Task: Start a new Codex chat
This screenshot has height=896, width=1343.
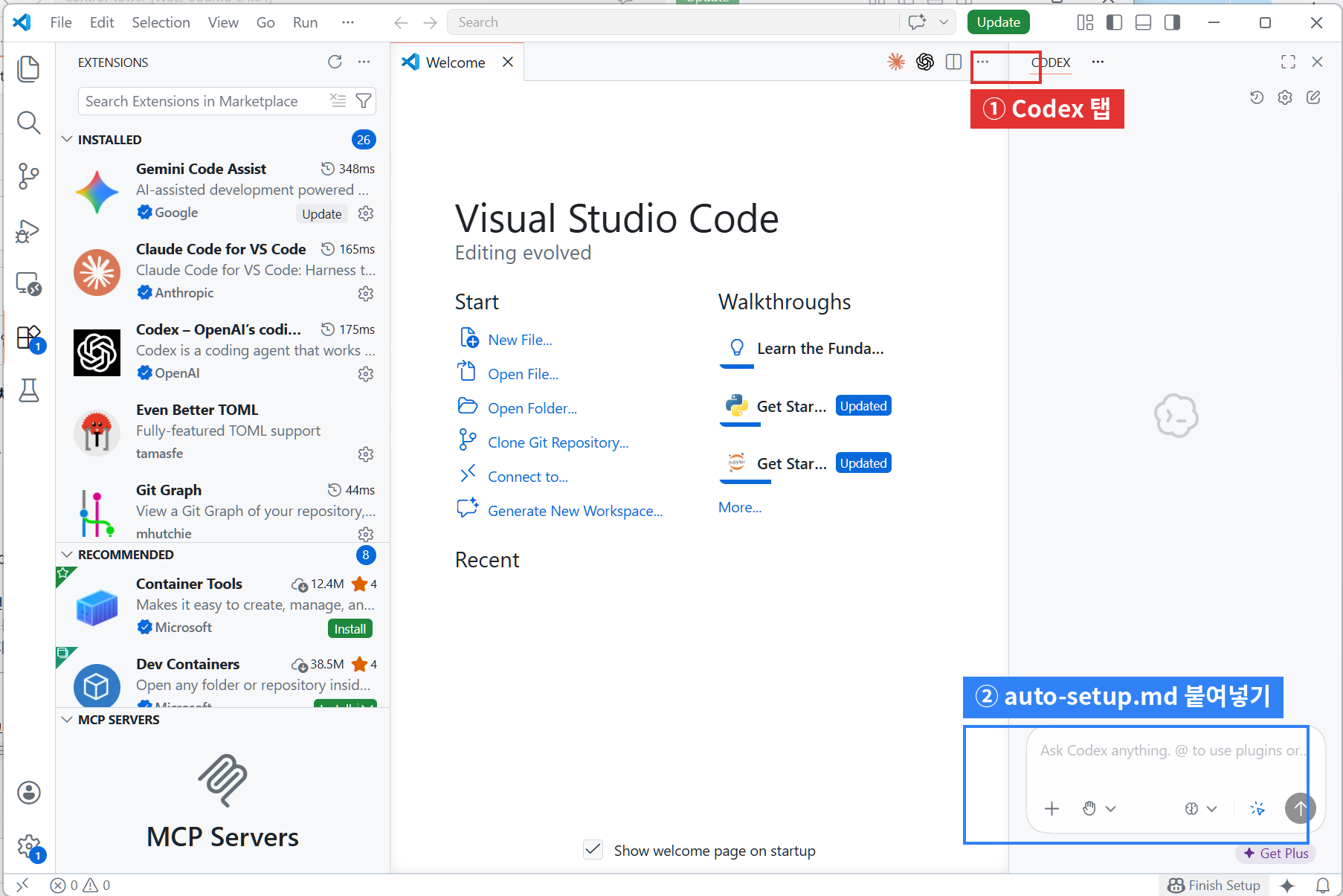Action: coord(1313,97)
